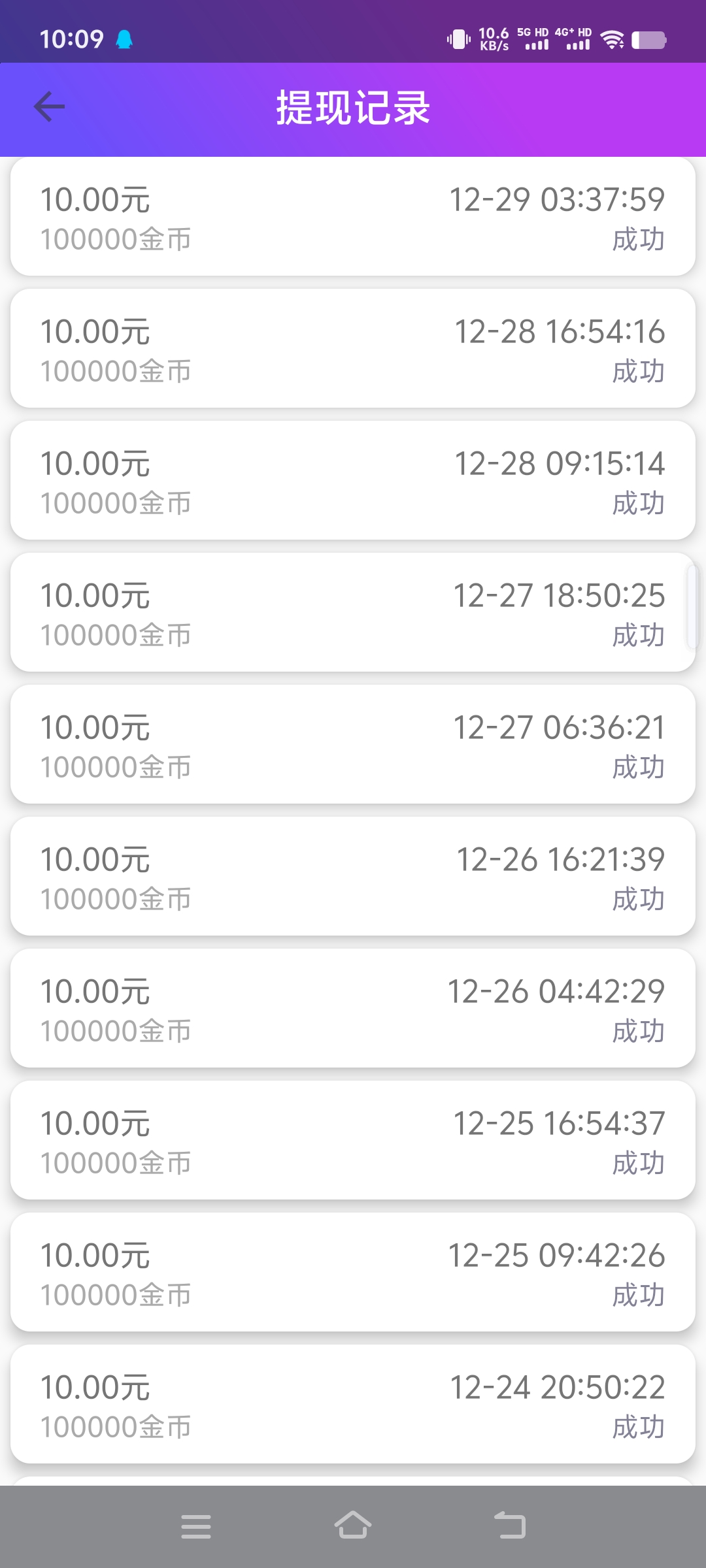Open the 12-25 09:42:26 withdrawal entry
706x1568 pixels.
(x=353, y=1273)
